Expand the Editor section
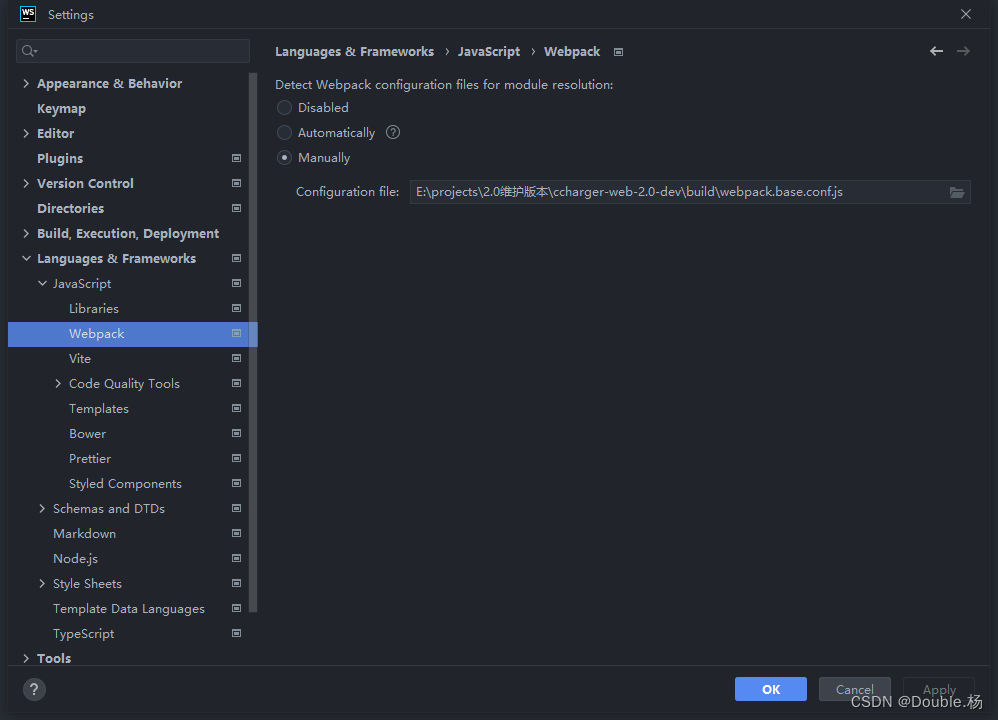 [x=26, y=133]
